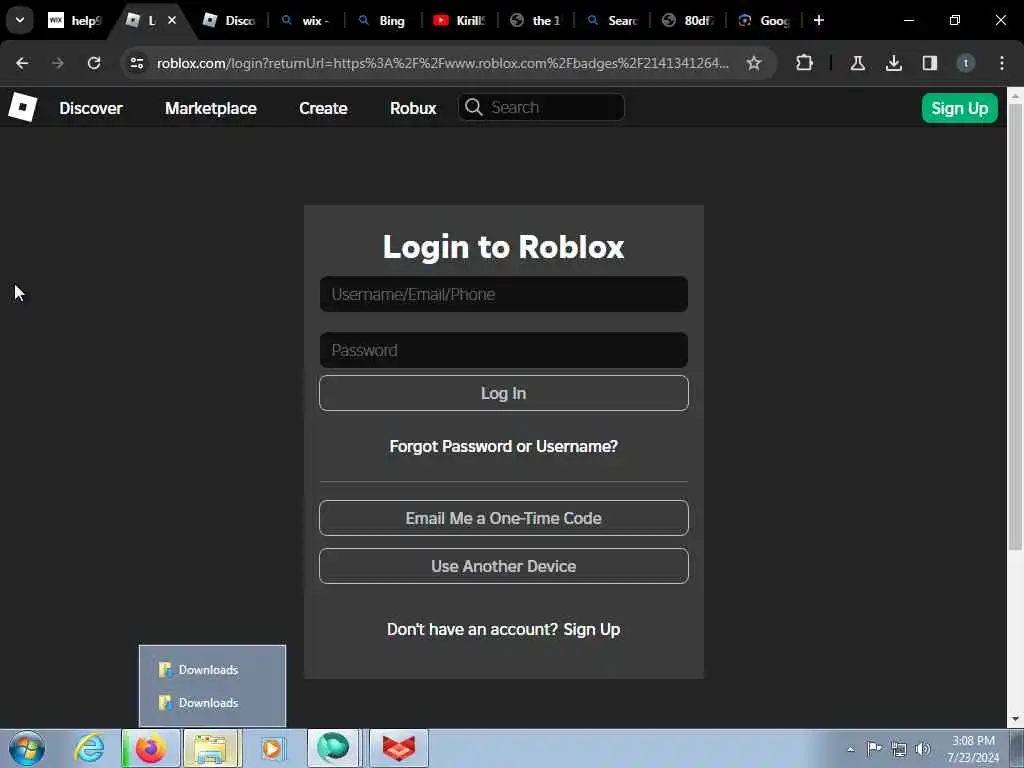Open the Chrome profile avatar

click(x=965, y=63)
